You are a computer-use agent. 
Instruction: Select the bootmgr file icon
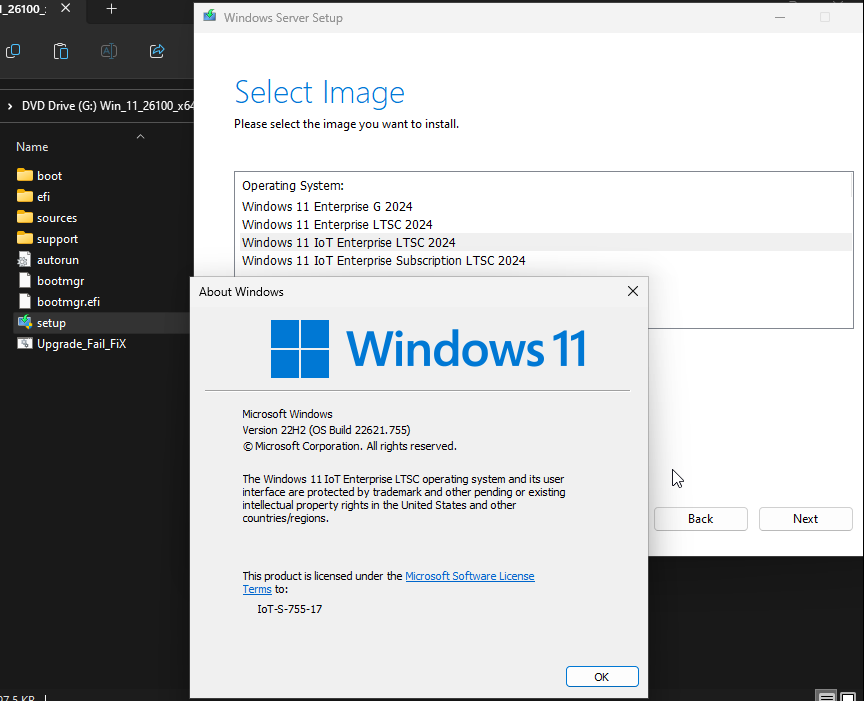(x=25, y=281)
